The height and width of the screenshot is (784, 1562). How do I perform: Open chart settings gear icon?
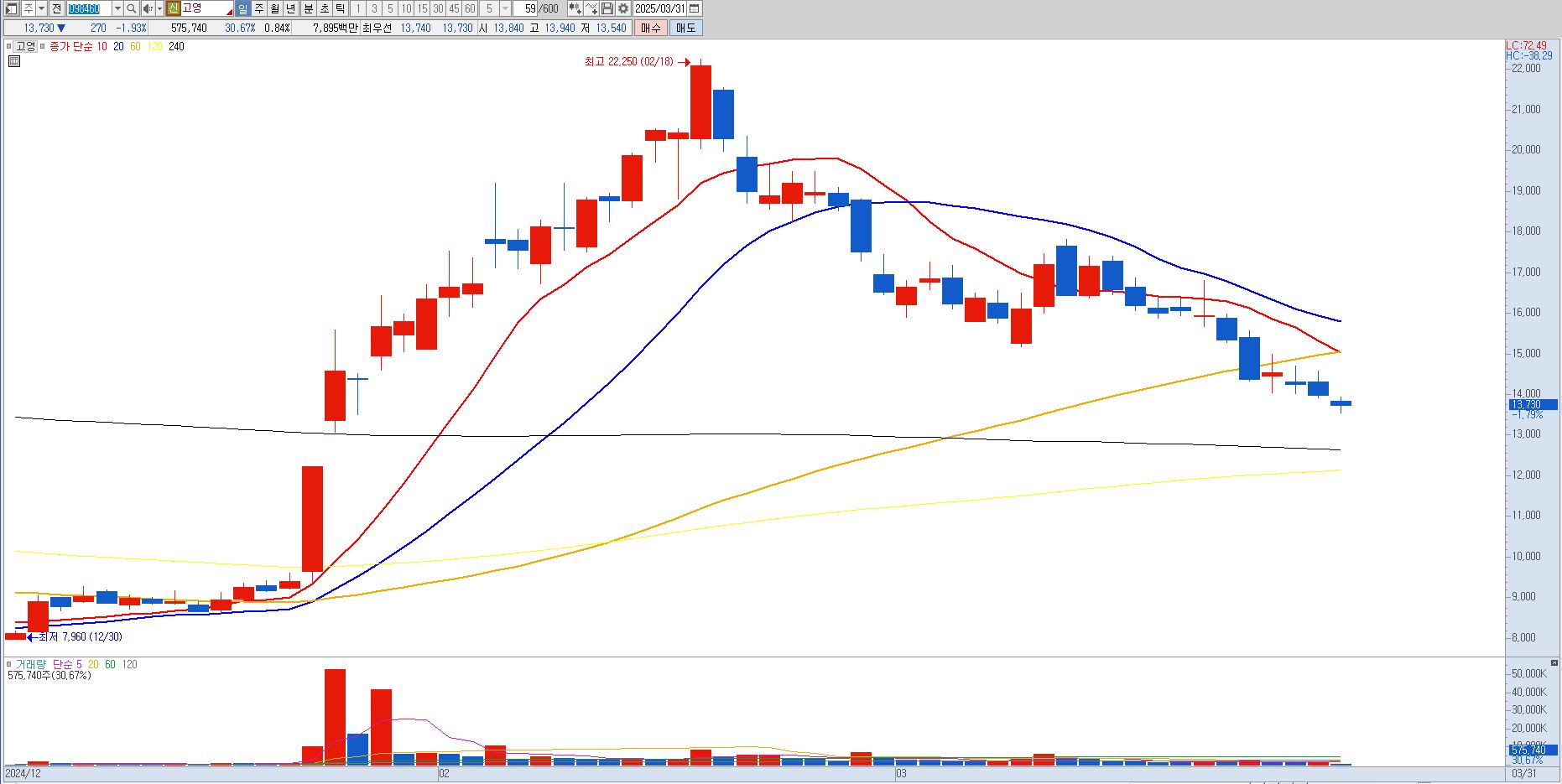(x=623, y=8)
